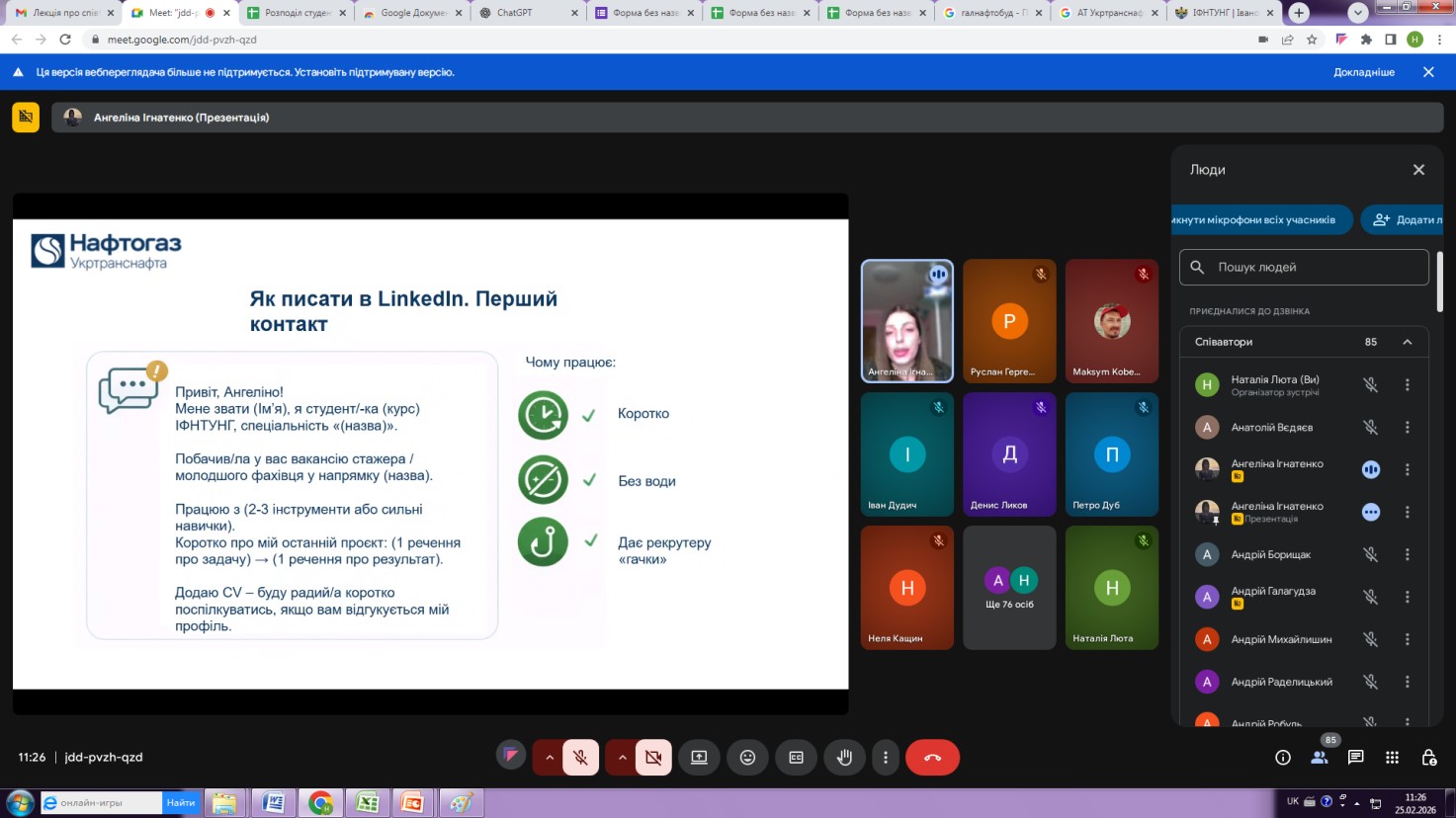Open Microsoft Word from the taskbar
The width and height of the screenshot is (1456, 818).
[274, 803]
